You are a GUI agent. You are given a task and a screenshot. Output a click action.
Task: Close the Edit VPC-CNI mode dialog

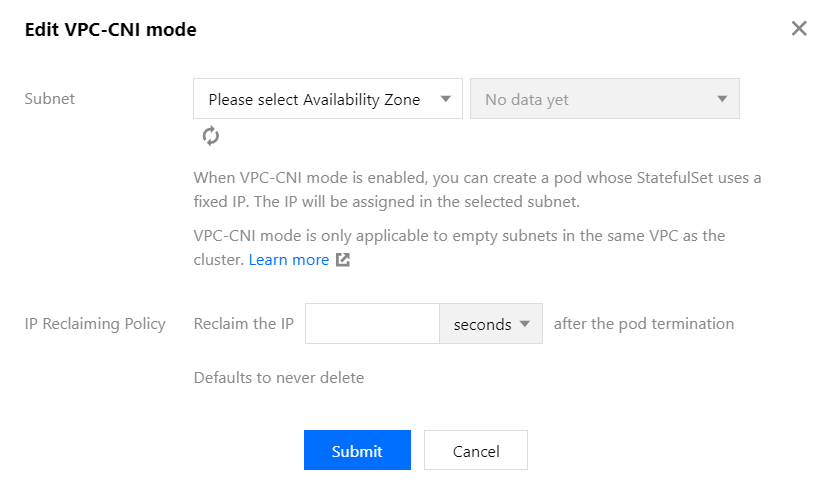tap(799, 28)
